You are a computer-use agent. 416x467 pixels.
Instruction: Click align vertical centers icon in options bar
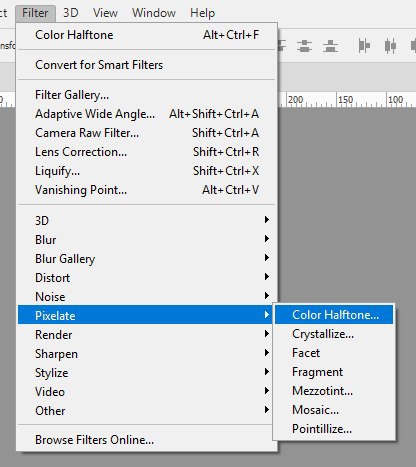304,46
